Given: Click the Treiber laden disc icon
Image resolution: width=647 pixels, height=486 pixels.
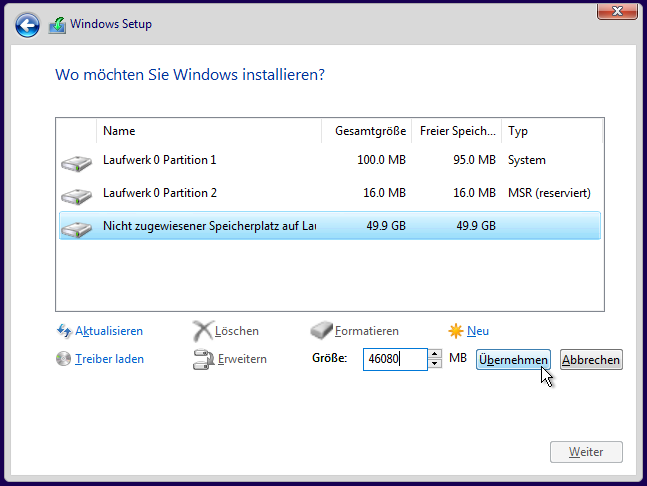Looking at the screenshot, I should [x=64, y=359].
